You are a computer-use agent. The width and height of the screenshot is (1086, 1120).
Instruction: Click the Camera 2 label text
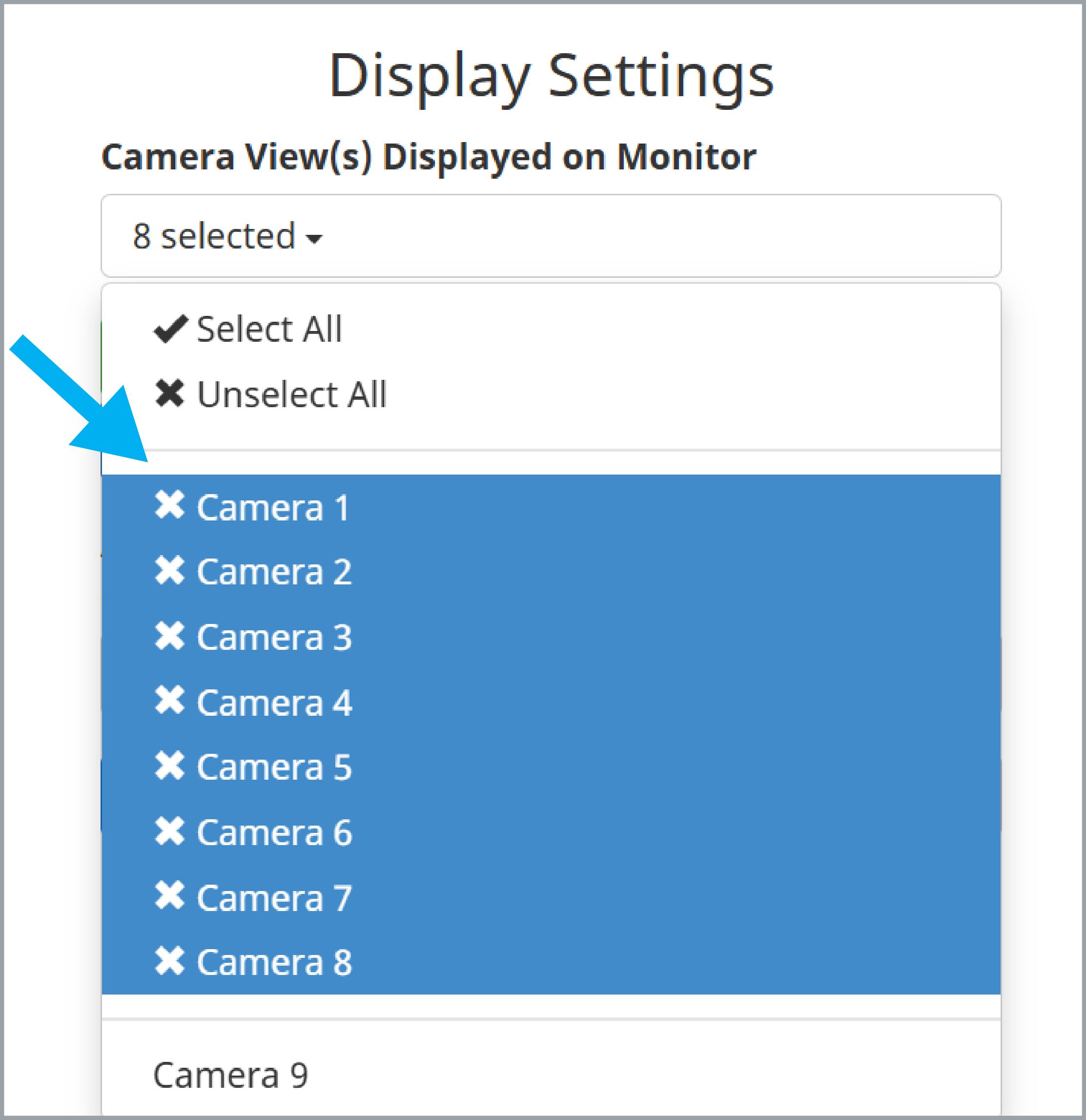(274, 571)
